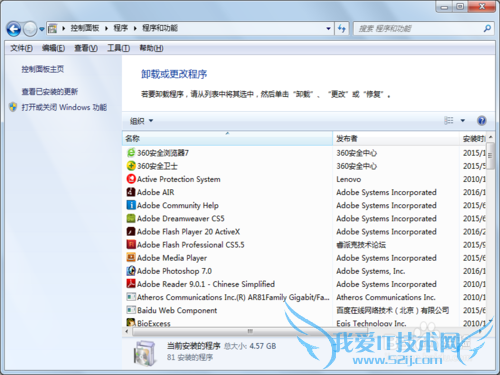Click the installed programs disc icon in details pane
Screen dimensions: 500x375
[145, 353]
